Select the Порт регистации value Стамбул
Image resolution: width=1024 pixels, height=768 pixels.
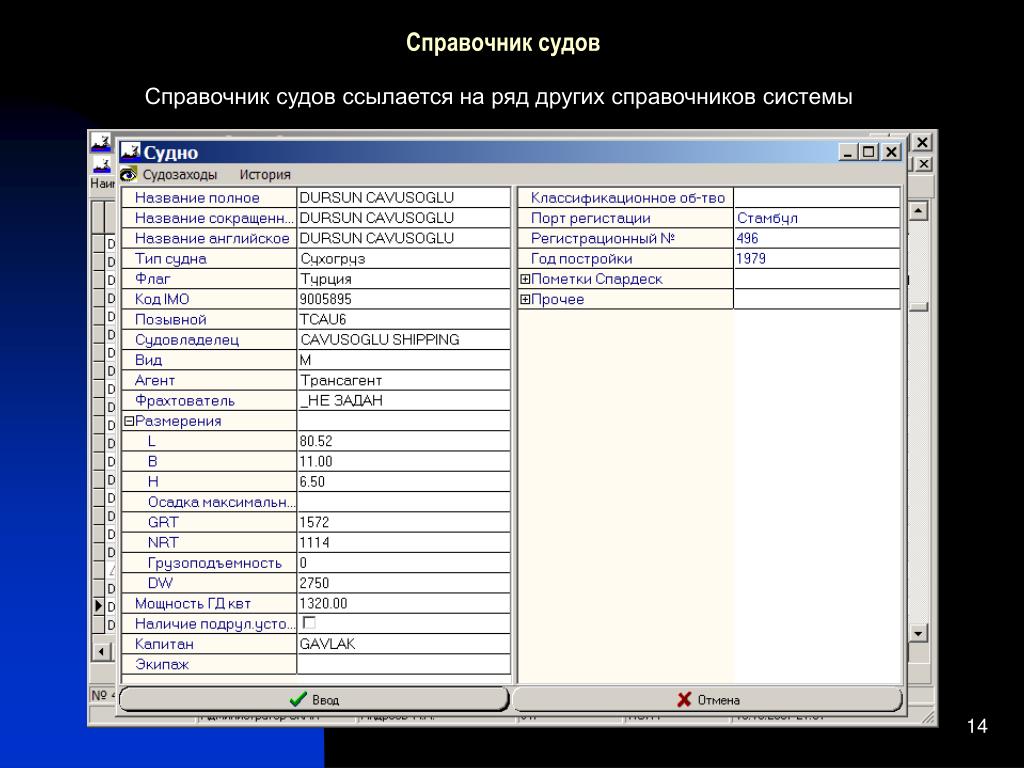pyautogui.click(x=817, y=217)
